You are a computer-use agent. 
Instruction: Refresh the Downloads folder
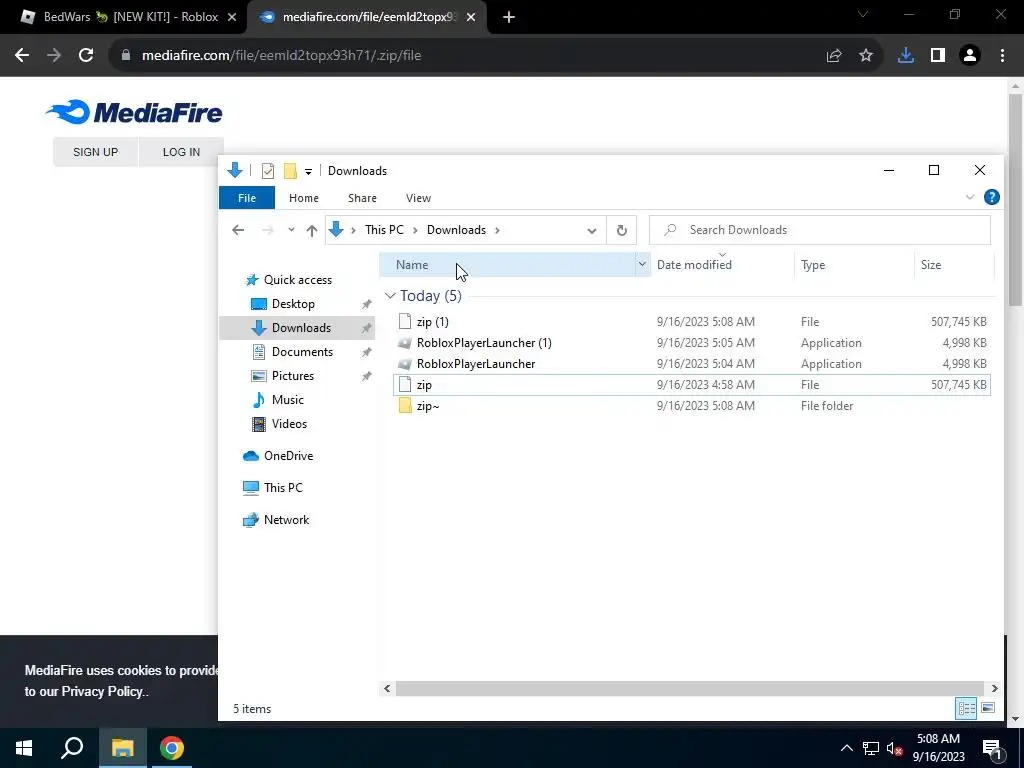(622, 230)
